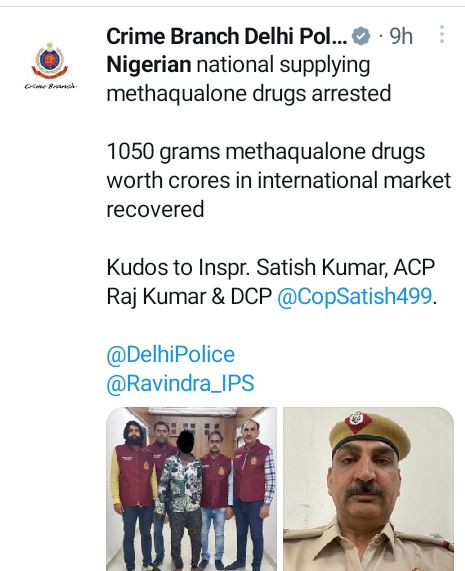
Task: Click the officer's cap badge in photo
Action: pyautogui.click(x=358, y=422)
